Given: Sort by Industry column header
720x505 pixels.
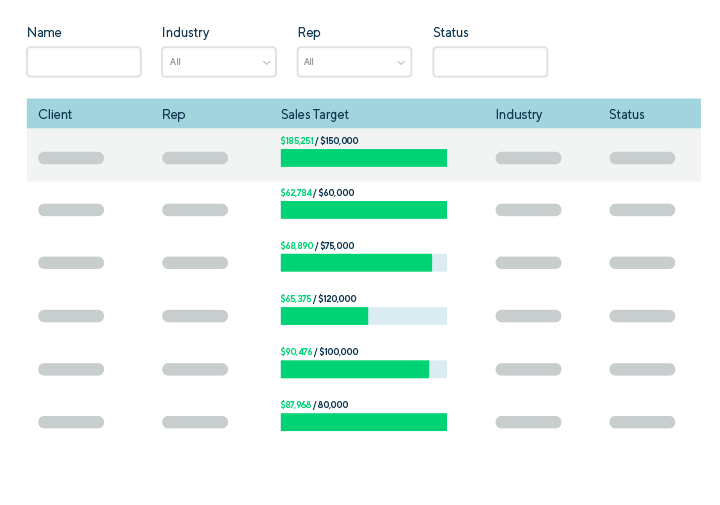Looking at the screenshot, I should point(518,114).
